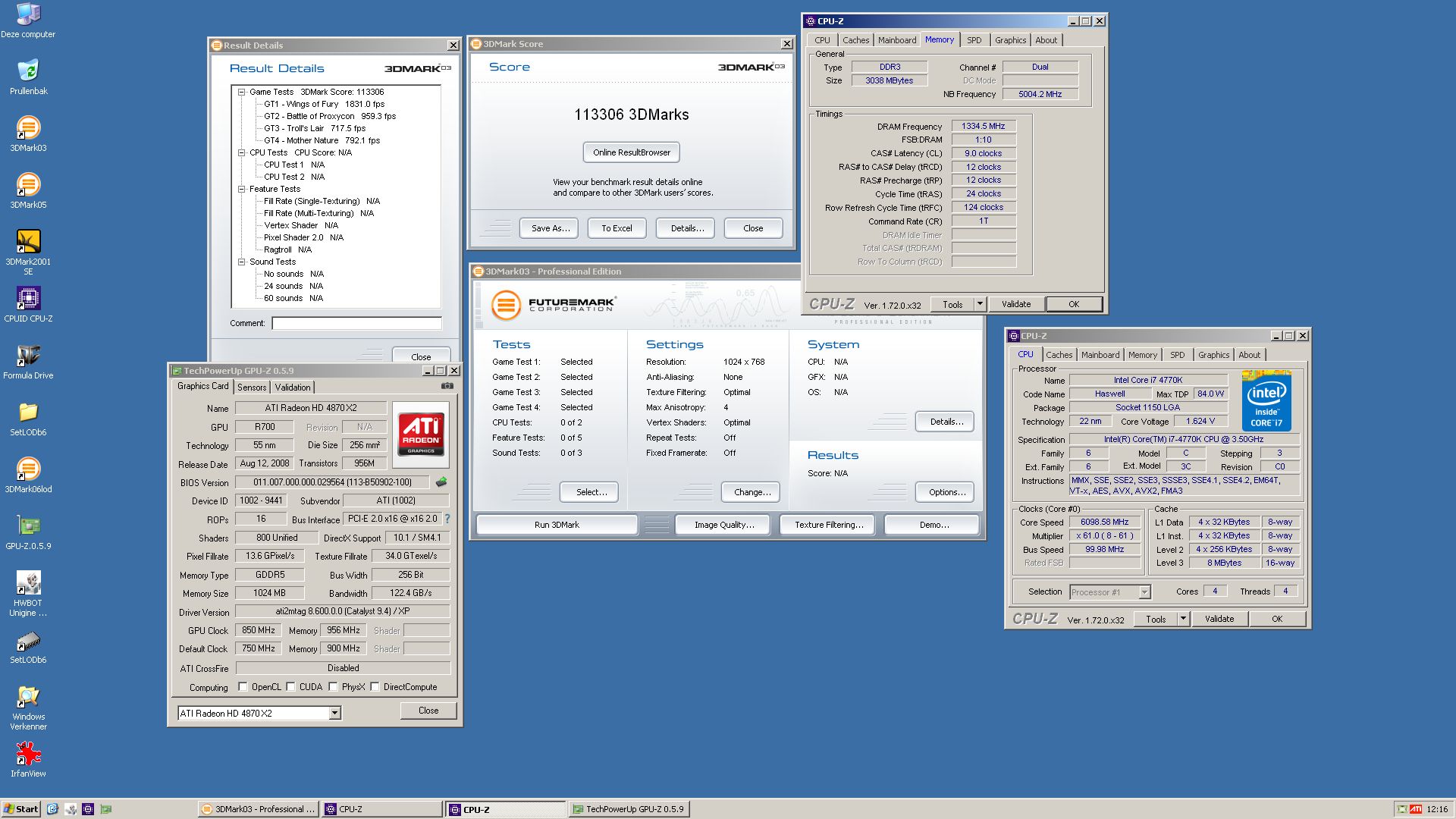Click the Online ResultBrowser button
Screen dimensions: 1456x819
632,152
